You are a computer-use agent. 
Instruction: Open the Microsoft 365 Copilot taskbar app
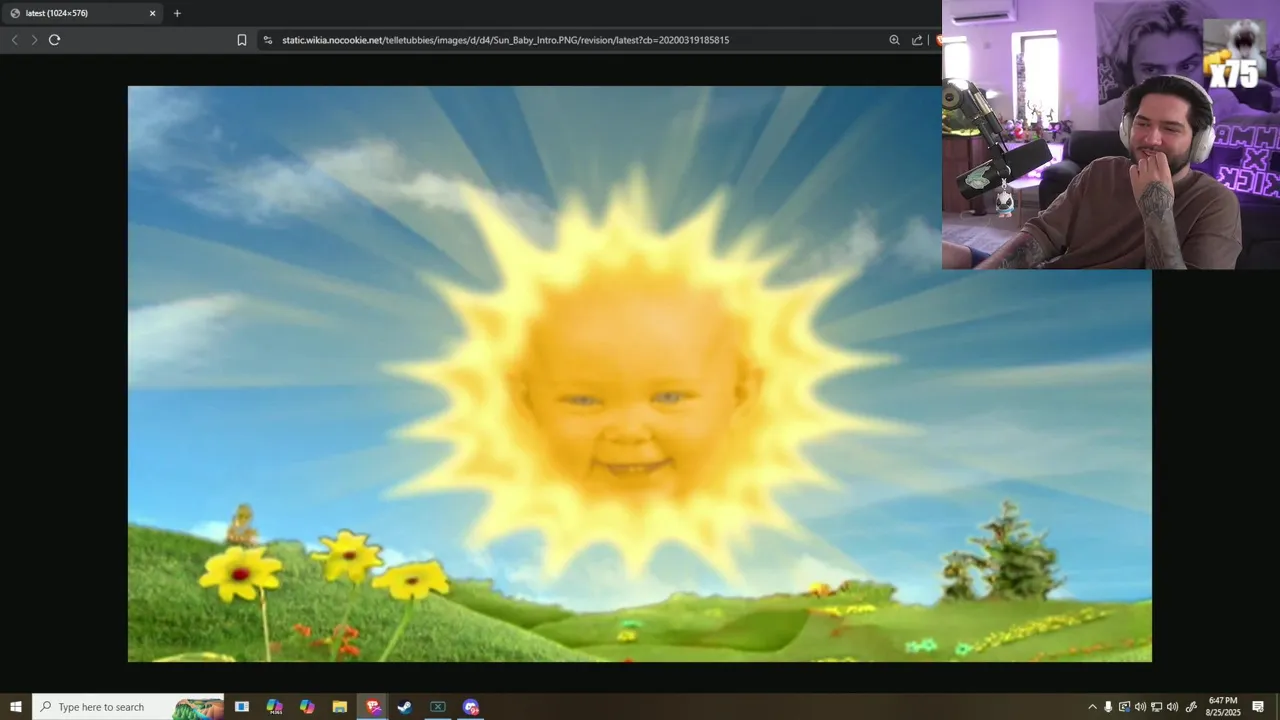pos(274,707)
